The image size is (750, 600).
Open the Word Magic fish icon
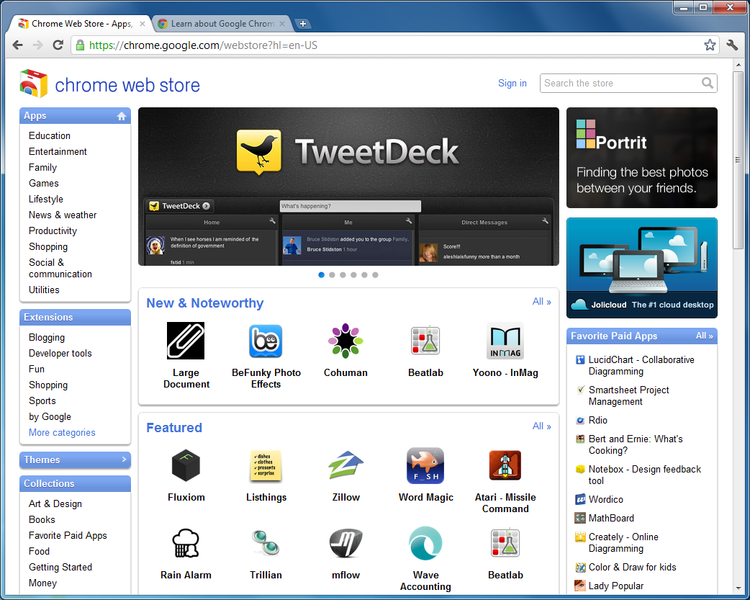[425, 466]
